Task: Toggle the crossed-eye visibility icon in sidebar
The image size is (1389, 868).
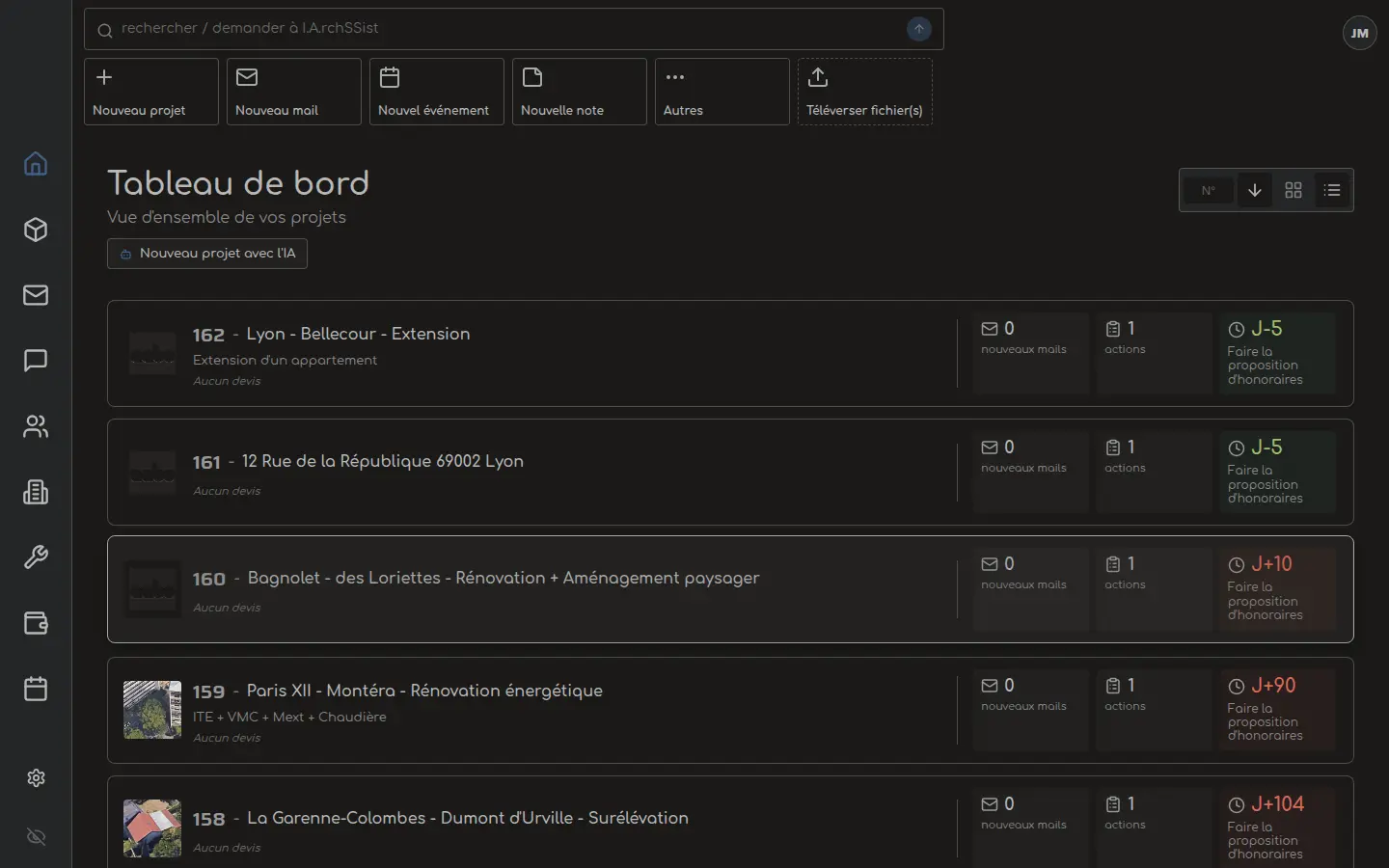Action: coord(37,837)
